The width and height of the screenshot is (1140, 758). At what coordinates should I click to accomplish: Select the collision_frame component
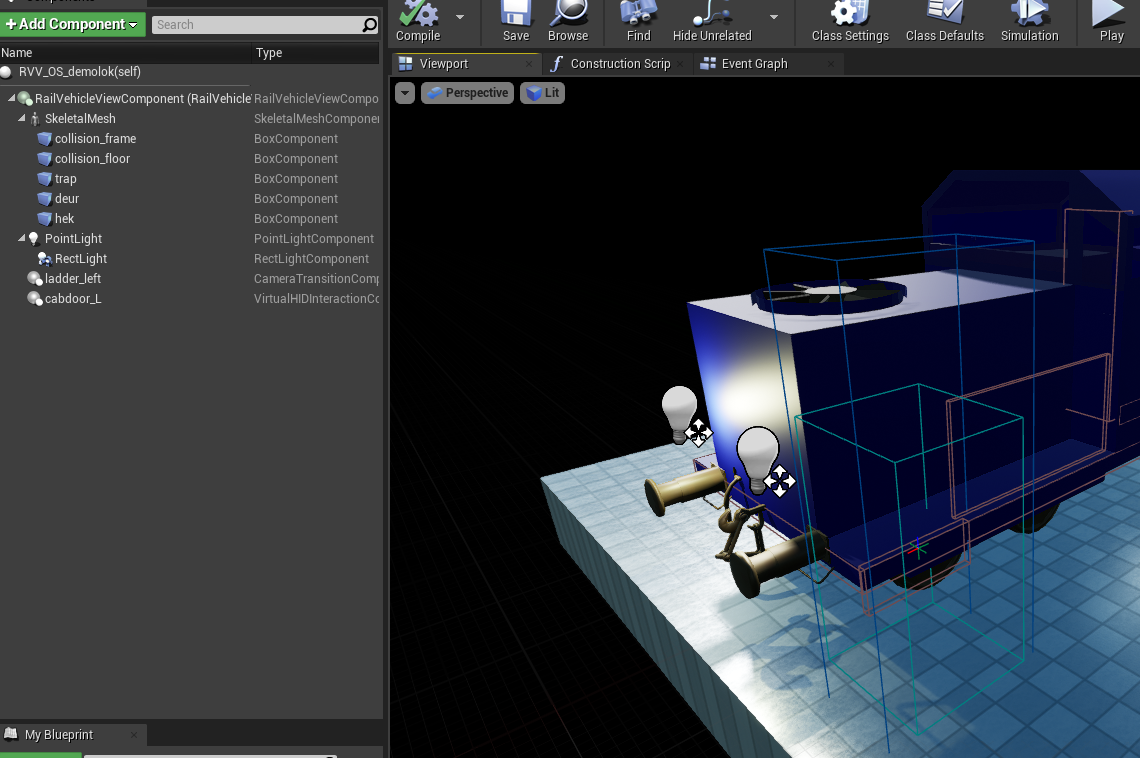95,139
